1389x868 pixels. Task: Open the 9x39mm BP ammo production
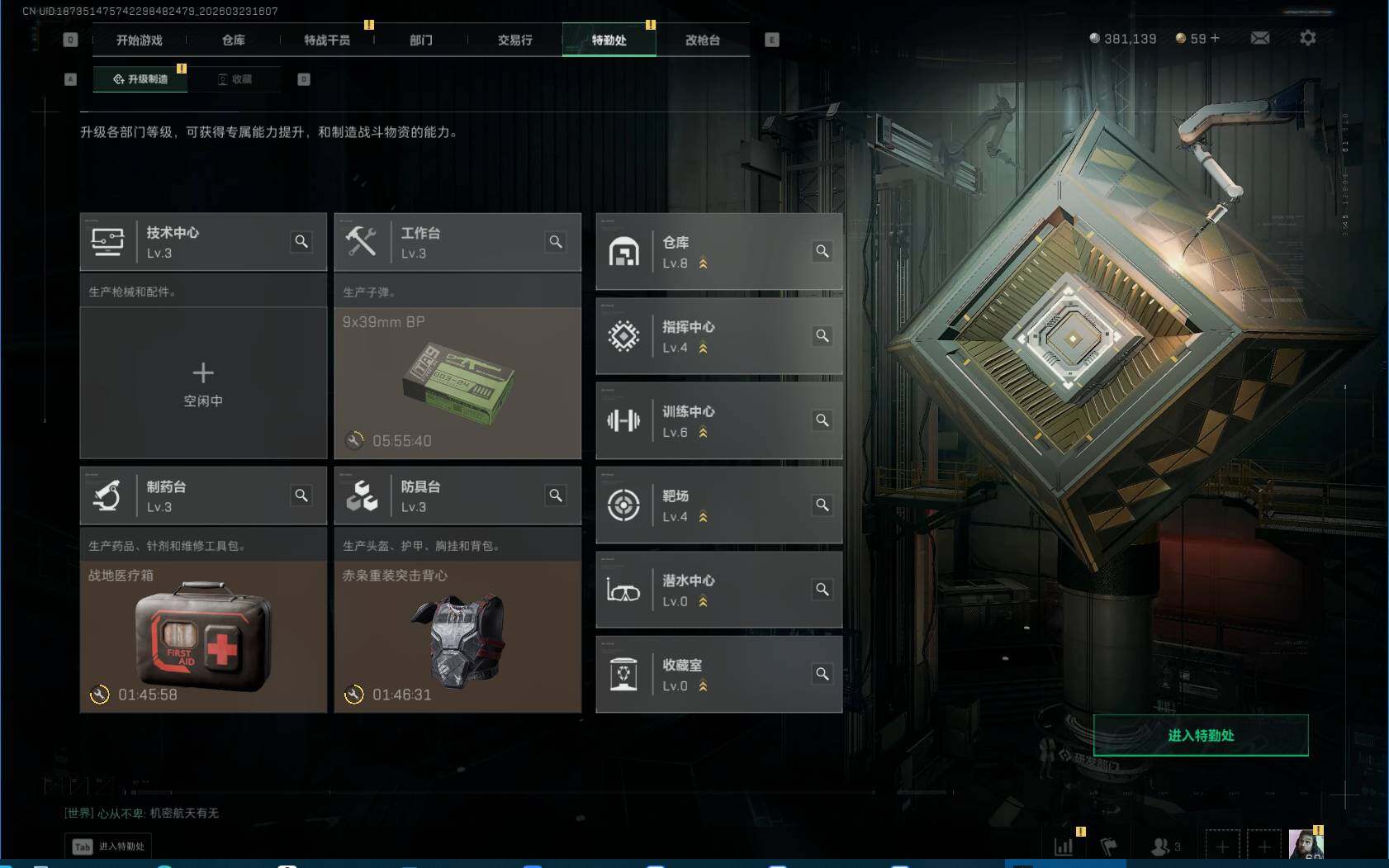click(457, 383)
